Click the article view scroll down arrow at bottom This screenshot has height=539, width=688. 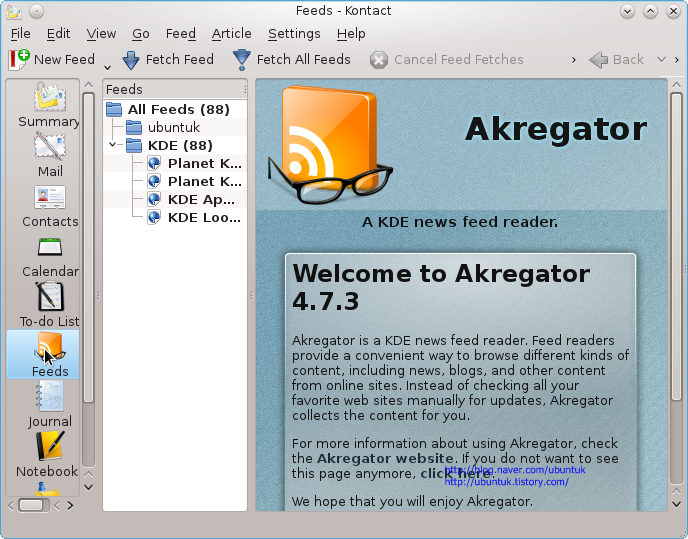676,505
